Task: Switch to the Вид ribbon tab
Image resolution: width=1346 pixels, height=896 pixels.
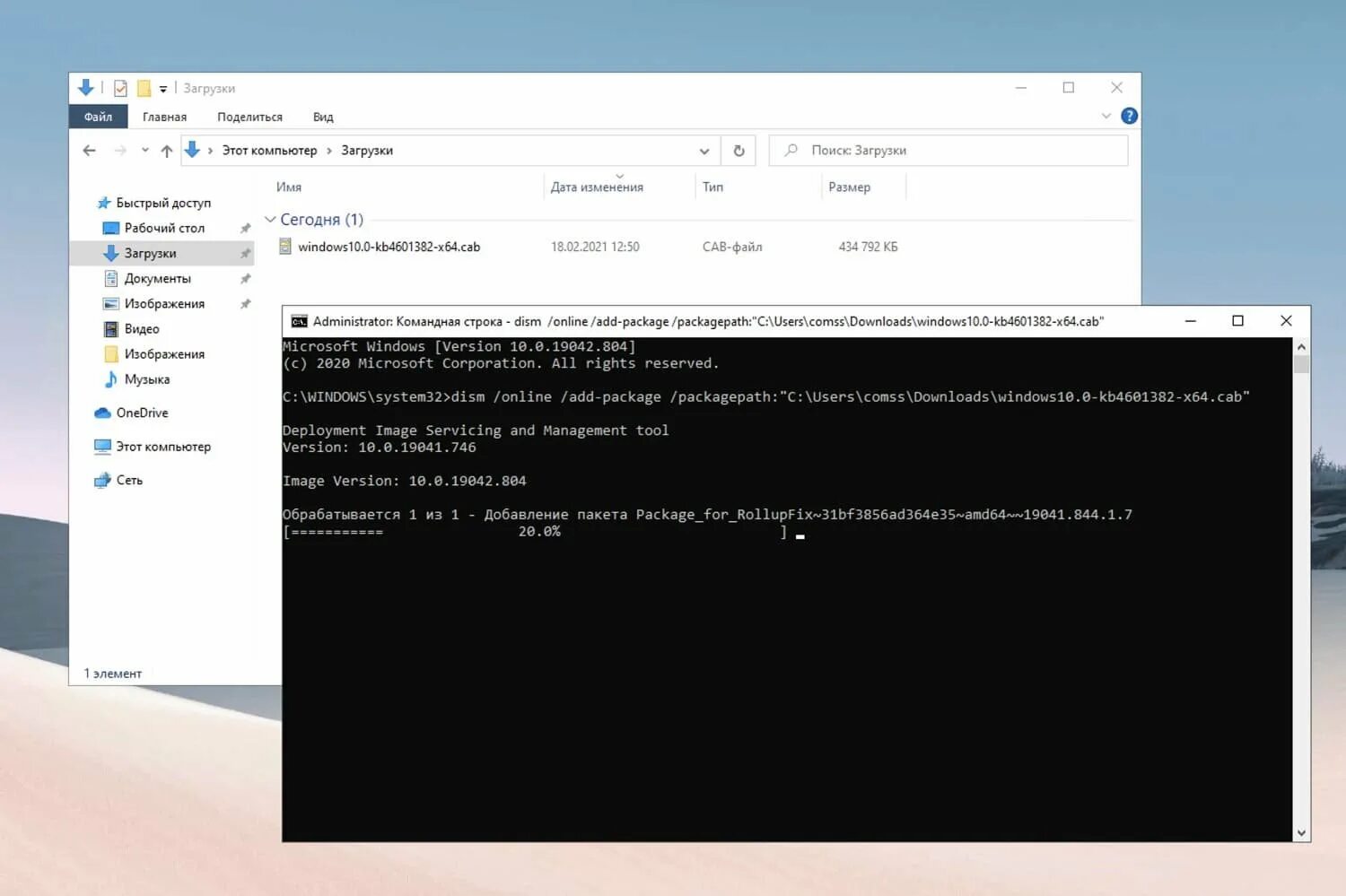Action: (x=323, y=117)
